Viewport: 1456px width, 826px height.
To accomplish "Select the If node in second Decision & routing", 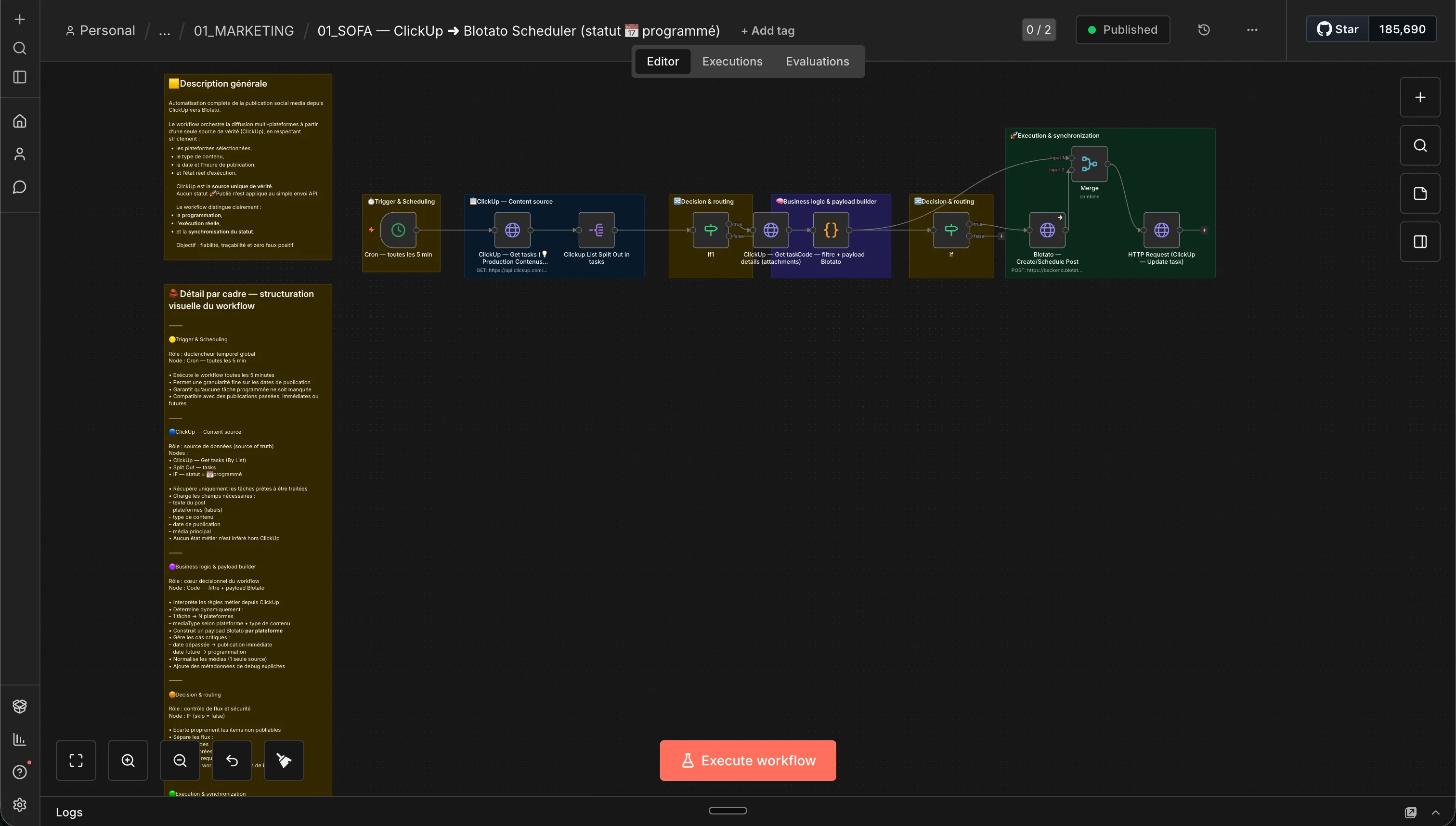I will click(x=951, y=230).
